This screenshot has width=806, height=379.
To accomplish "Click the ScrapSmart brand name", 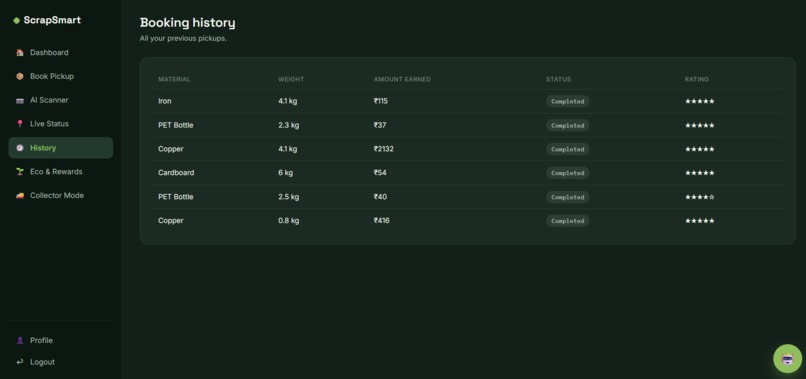I will (x=52, y=21).
